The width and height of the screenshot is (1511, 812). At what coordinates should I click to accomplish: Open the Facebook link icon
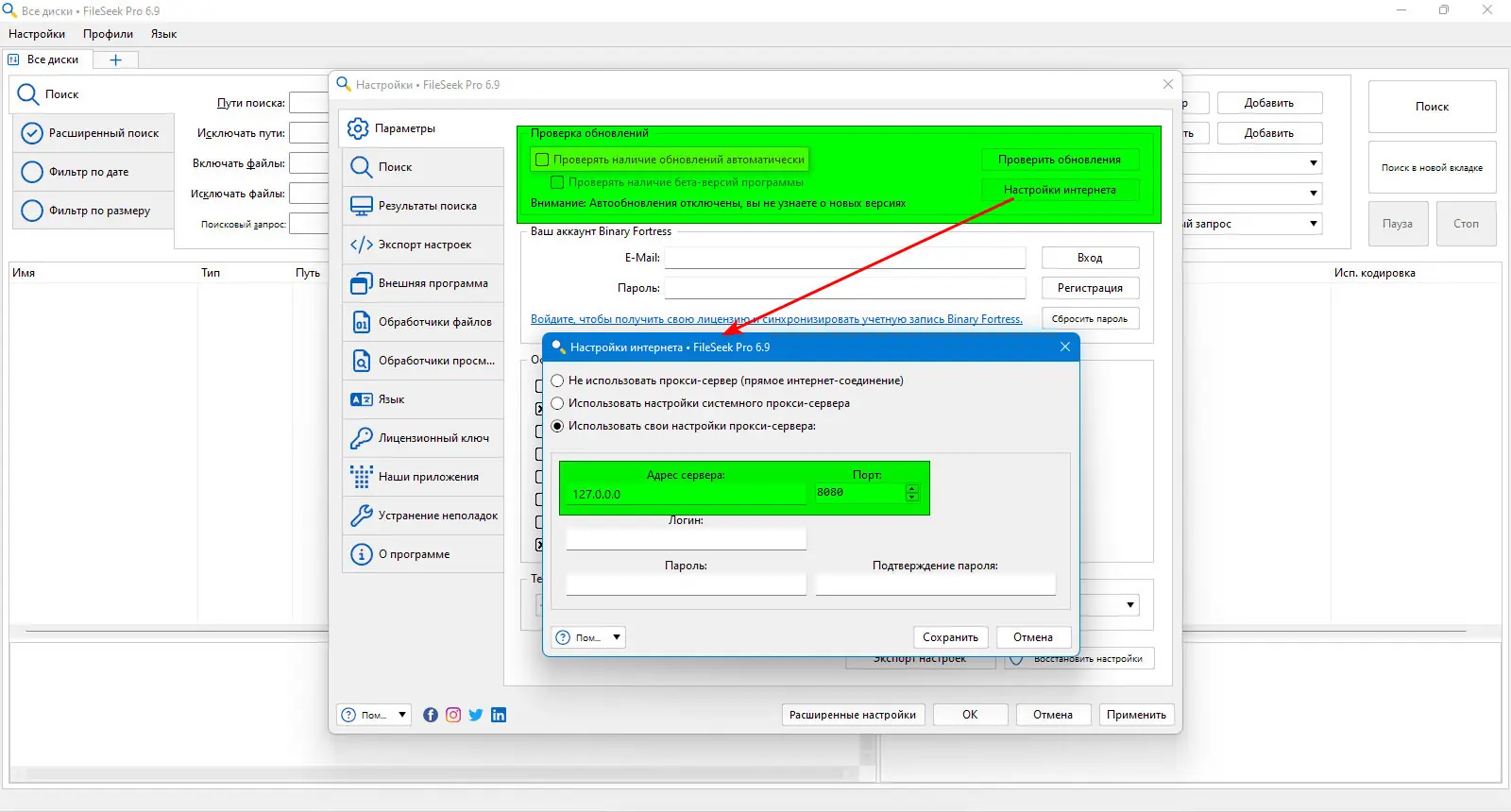(x=431, y=715)
